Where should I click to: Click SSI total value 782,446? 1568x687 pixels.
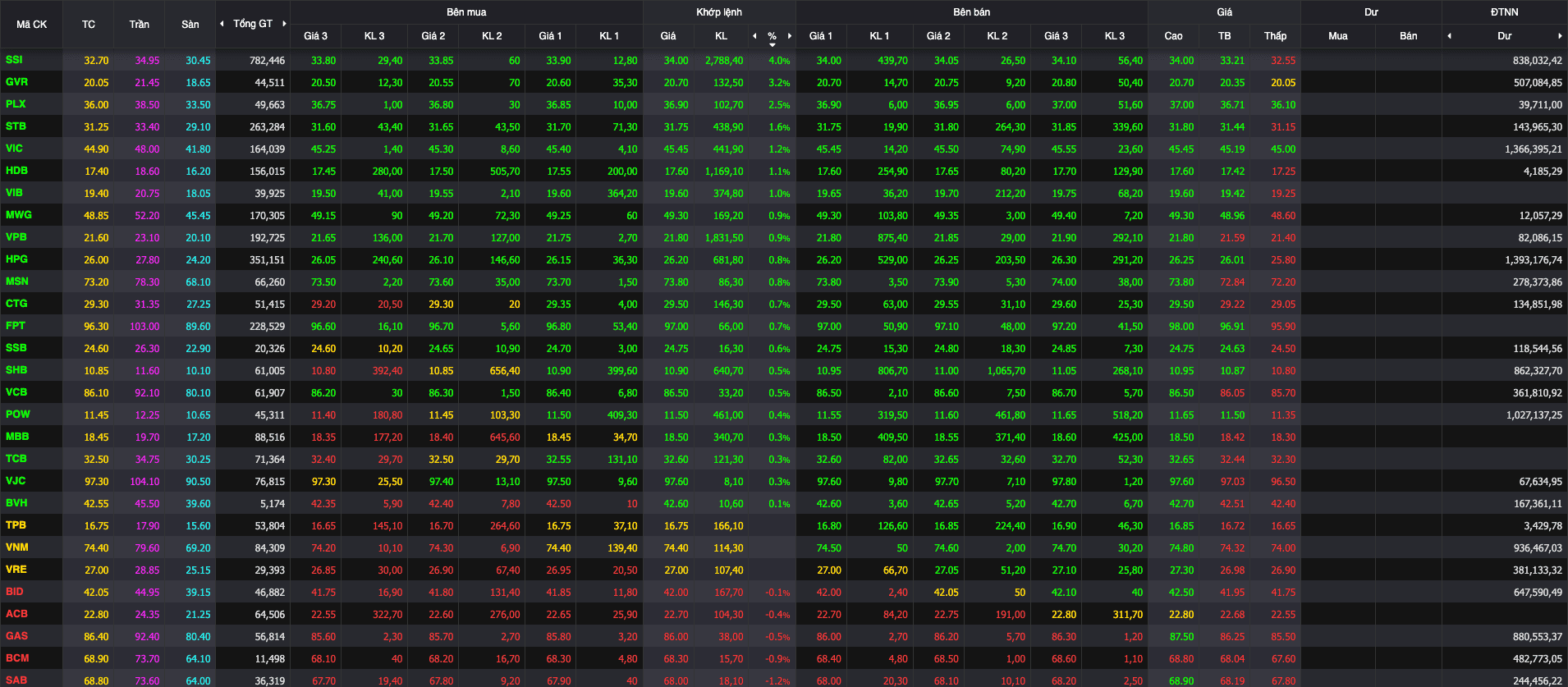tap(268, 61)
